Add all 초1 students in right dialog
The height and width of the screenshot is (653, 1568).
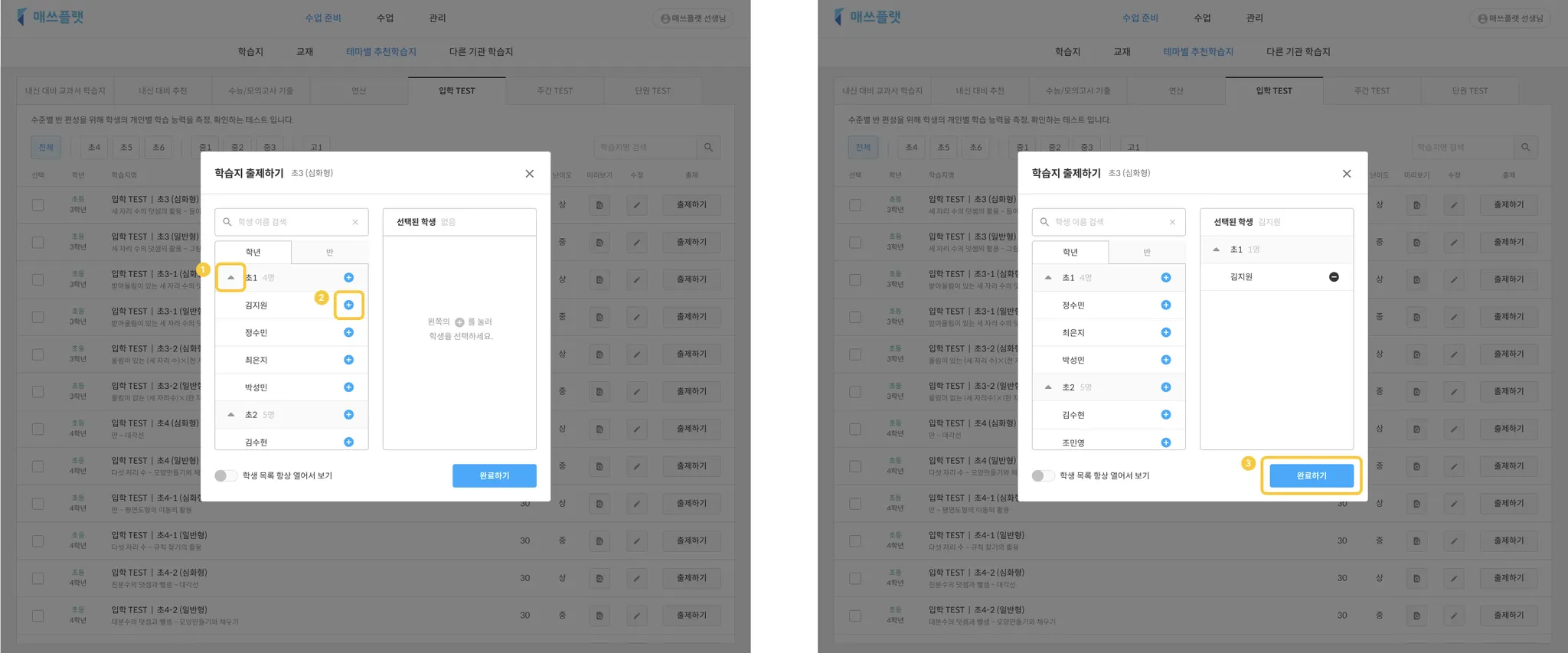coord(1165,277)
